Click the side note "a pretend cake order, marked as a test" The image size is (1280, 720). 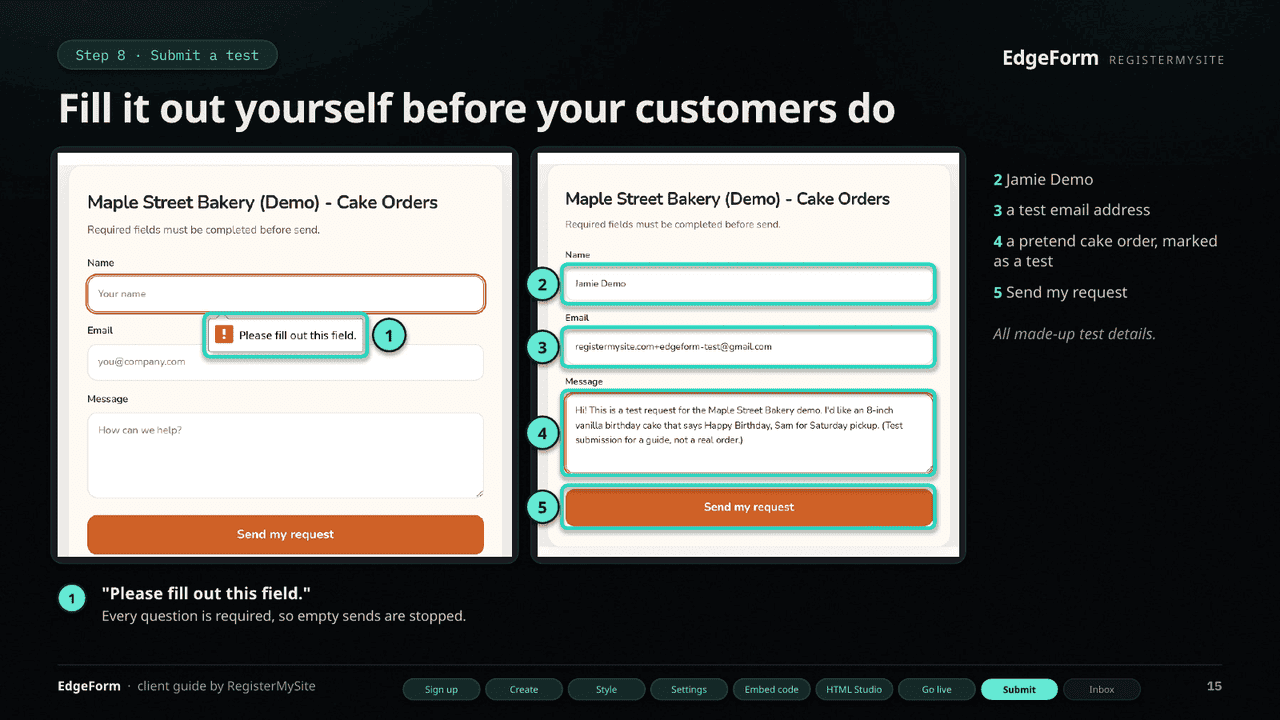coord(1105,251)
